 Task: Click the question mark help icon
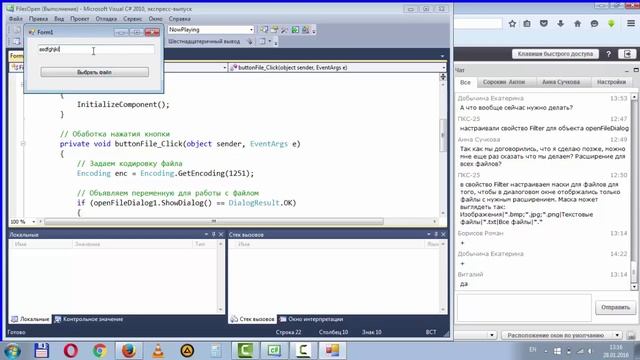[x=608, y=54]
